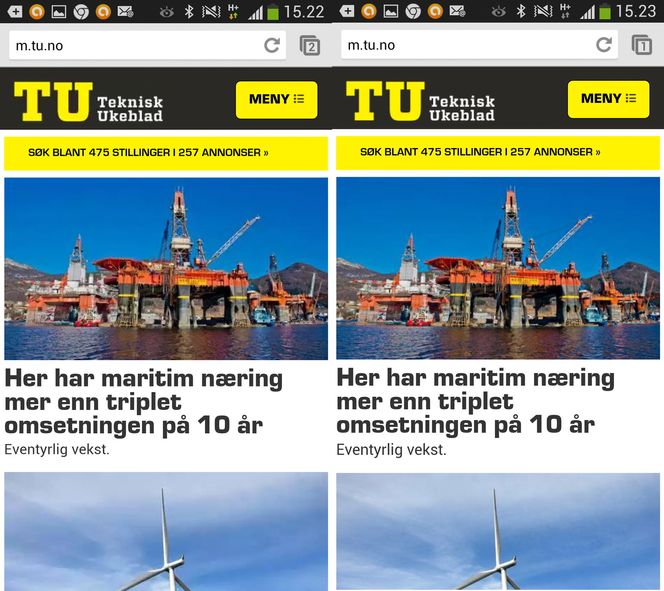Tap the H+ data icon in the right status bar
The height and width of the screenshot is (591, 664).
[565, 11]
